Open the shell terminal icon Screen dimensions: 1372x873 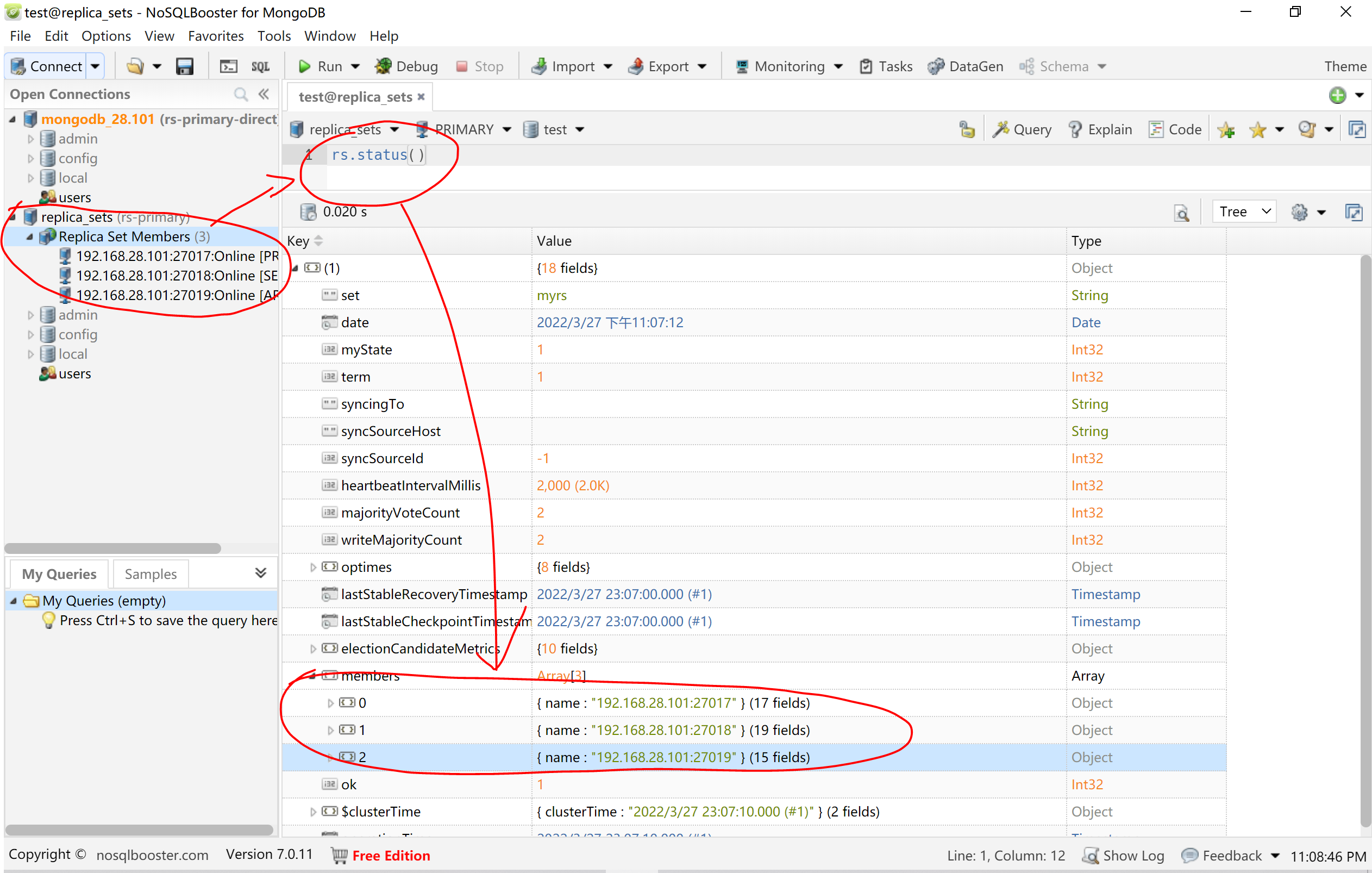228,66
